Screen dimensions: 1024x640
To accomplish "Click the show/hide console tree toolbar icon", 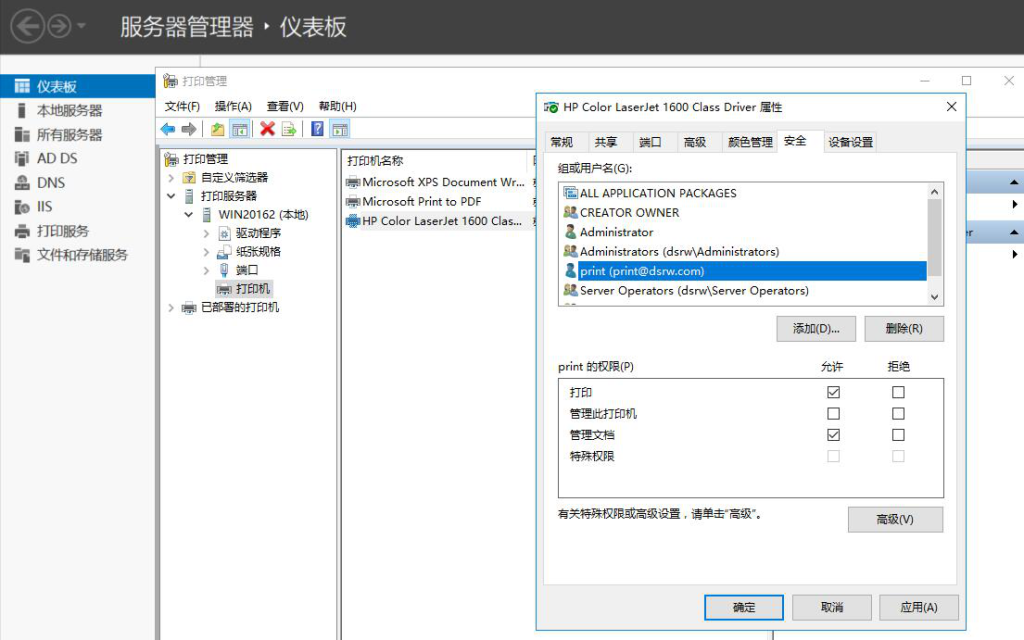I will 240,129.
